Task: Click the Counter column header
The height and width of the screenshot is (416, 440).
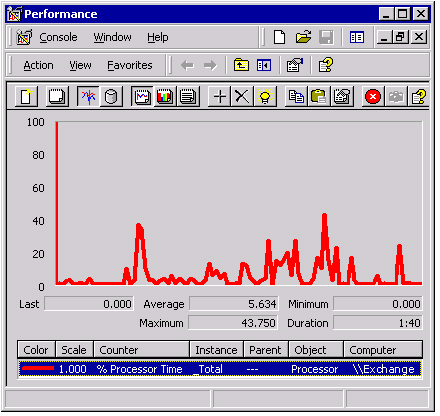Action: click(142, 350)
